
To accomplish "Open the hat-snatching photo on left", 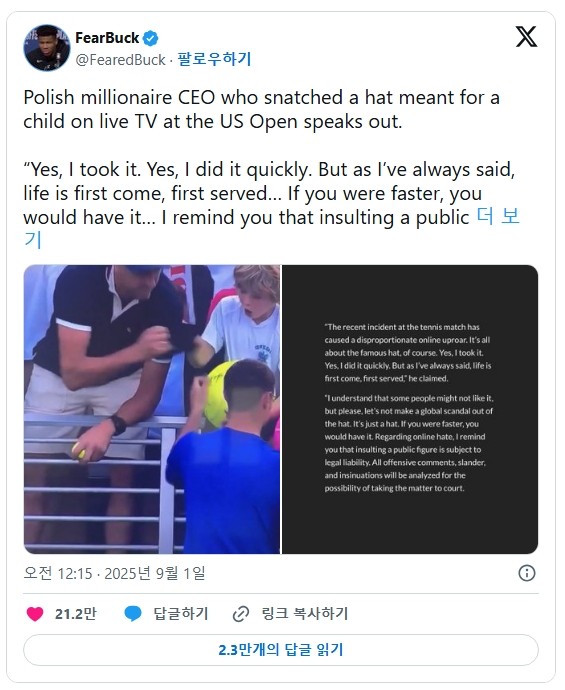I will click(152, 409).
